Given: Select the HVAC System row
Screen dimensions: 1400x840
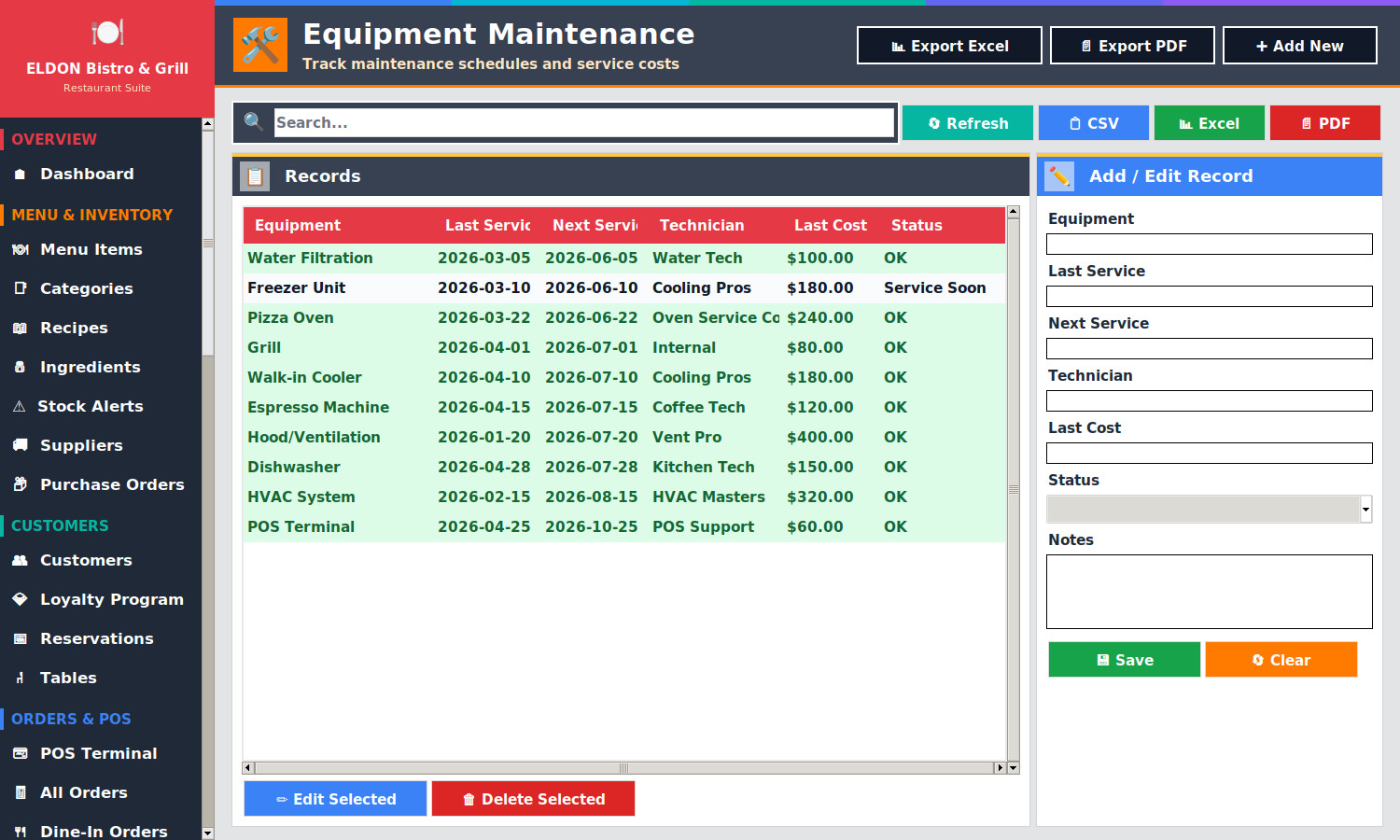Looking at the screenshot, I should point(624,497).
